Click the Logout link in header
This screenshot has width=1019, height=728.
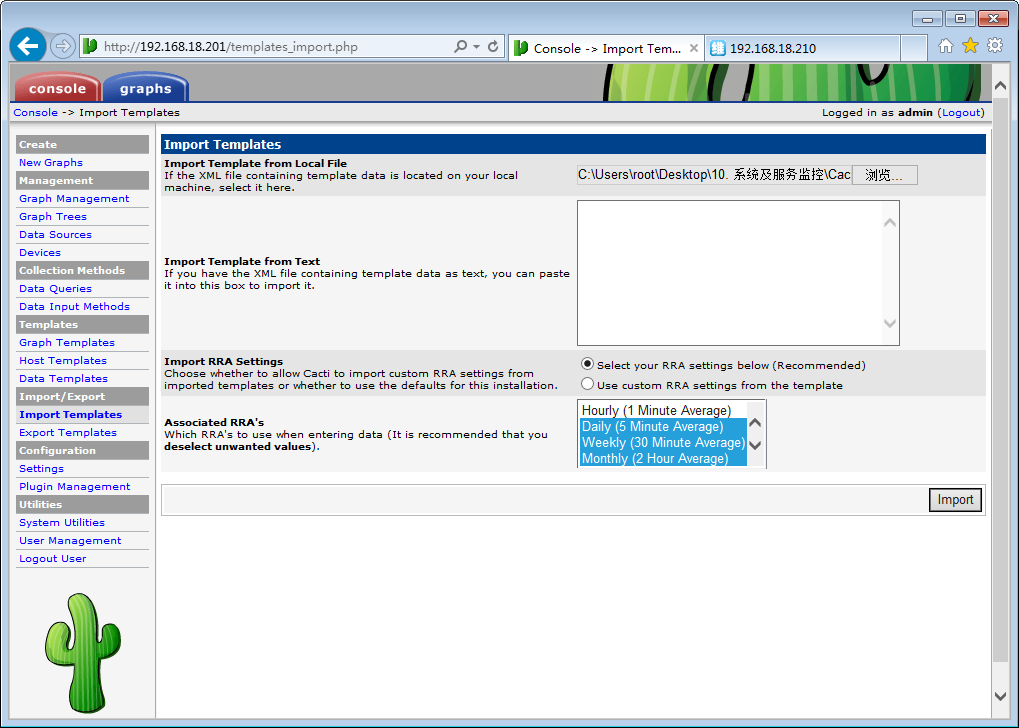pyautogui.click(x=961, y=112)
